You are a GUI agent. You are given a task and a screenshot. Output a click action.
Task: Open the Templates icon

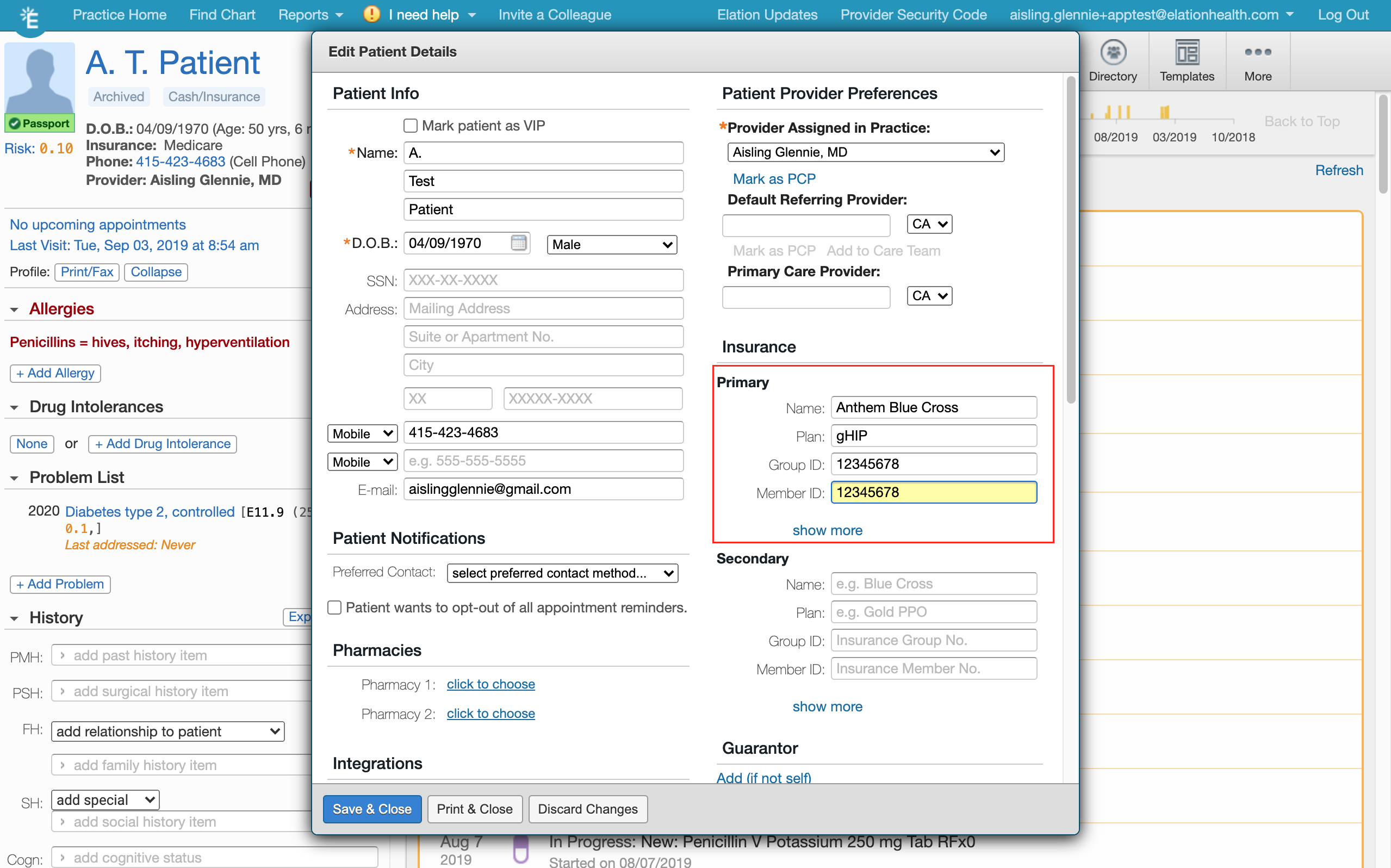[x=1187, y=53]
